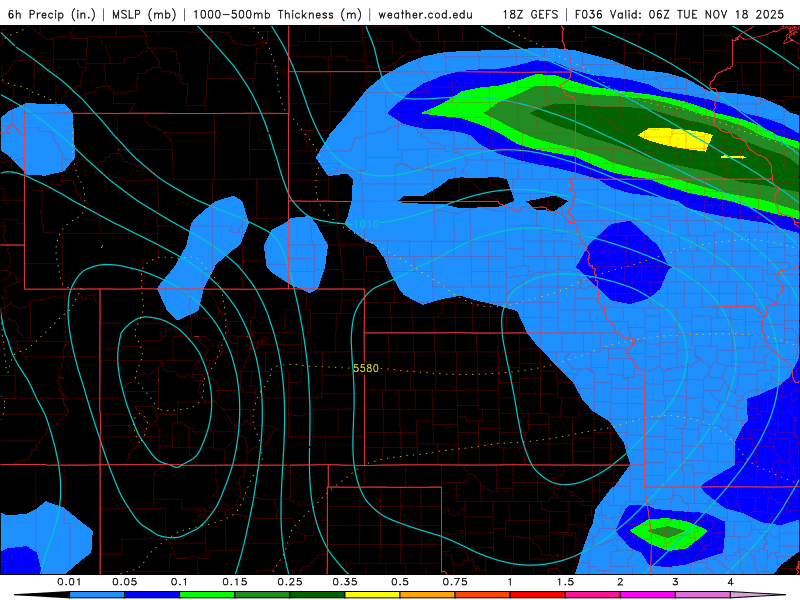Click the violet 3 inch legend swatch
This screenshot has height=600, width=800.
703,595
